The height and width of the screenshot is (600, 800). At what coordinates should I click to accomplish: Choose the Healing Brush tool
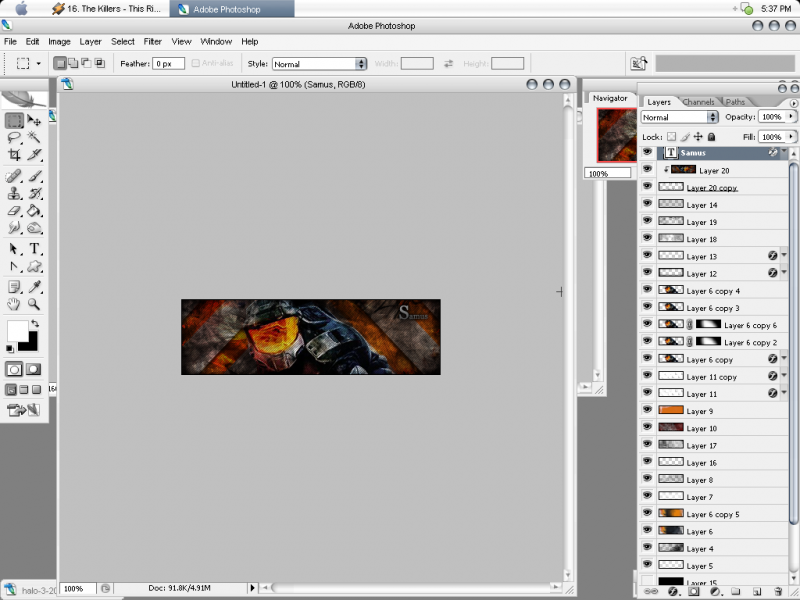point(14,177)
